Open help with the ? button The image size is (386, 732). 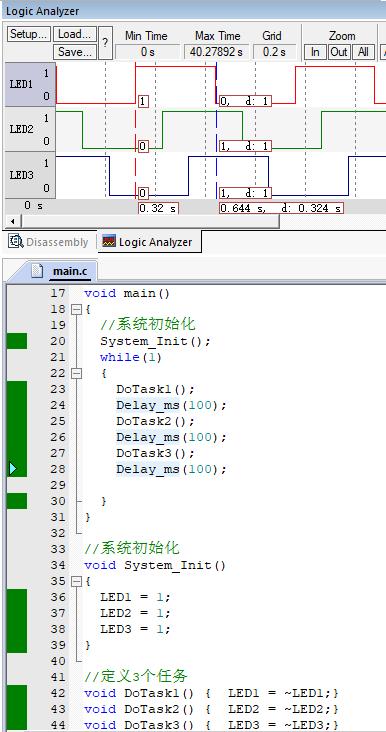coord(105,43)
